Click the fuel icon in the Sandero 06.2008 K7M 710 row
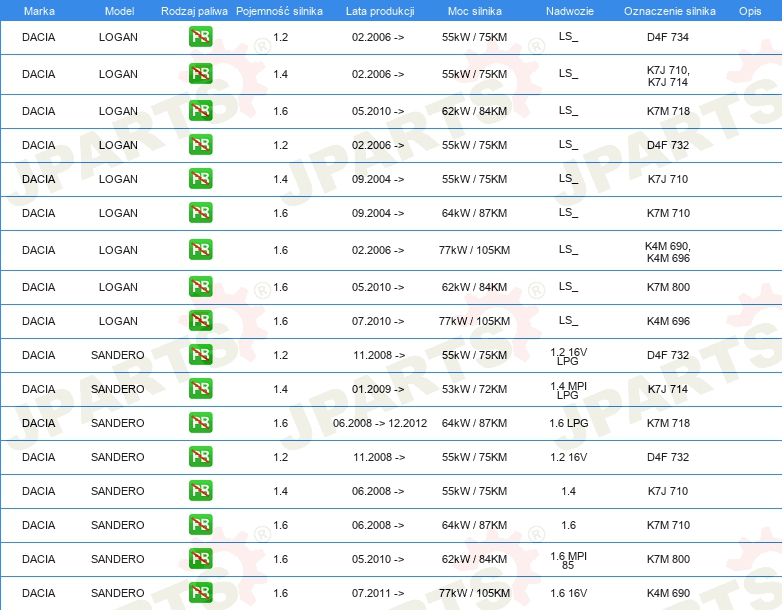 coord(200,524)
